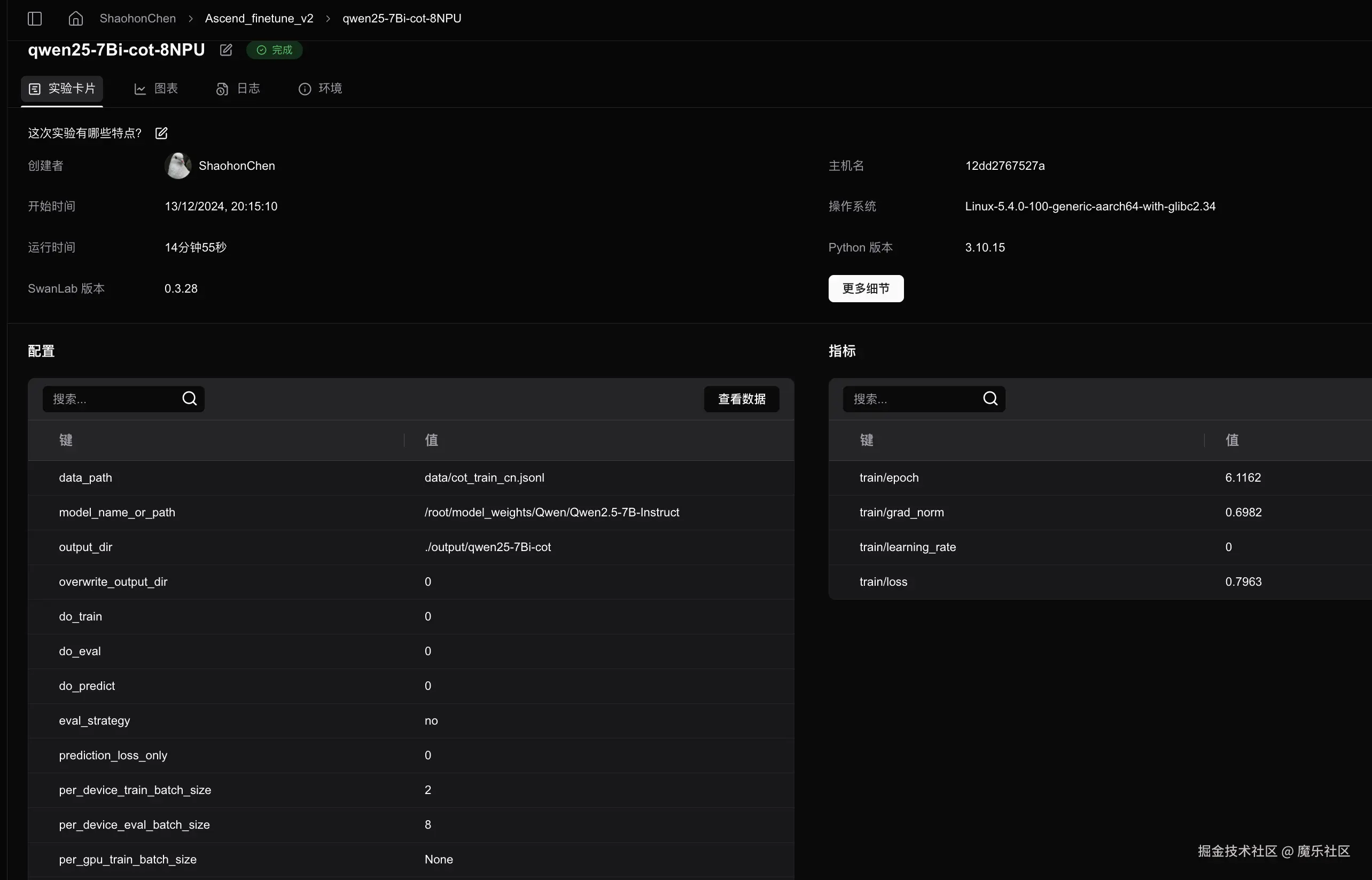
Task: Switch to the 图表 tab
Action: click(x=156, y=89)
